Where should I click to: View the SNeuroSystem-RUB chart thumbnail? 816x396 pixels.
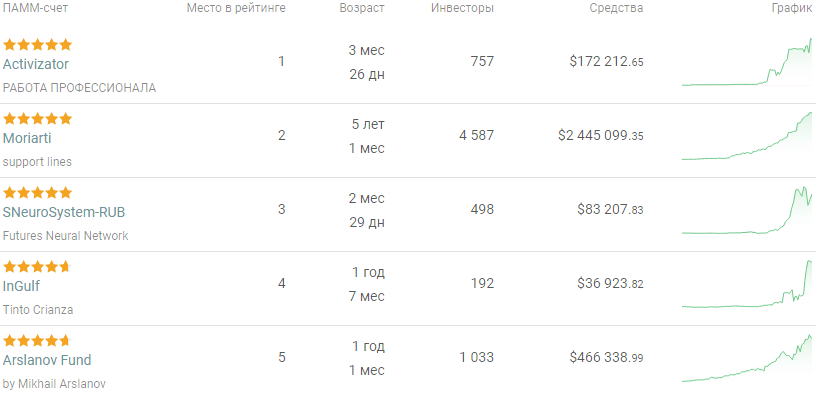tap(747, 210)
